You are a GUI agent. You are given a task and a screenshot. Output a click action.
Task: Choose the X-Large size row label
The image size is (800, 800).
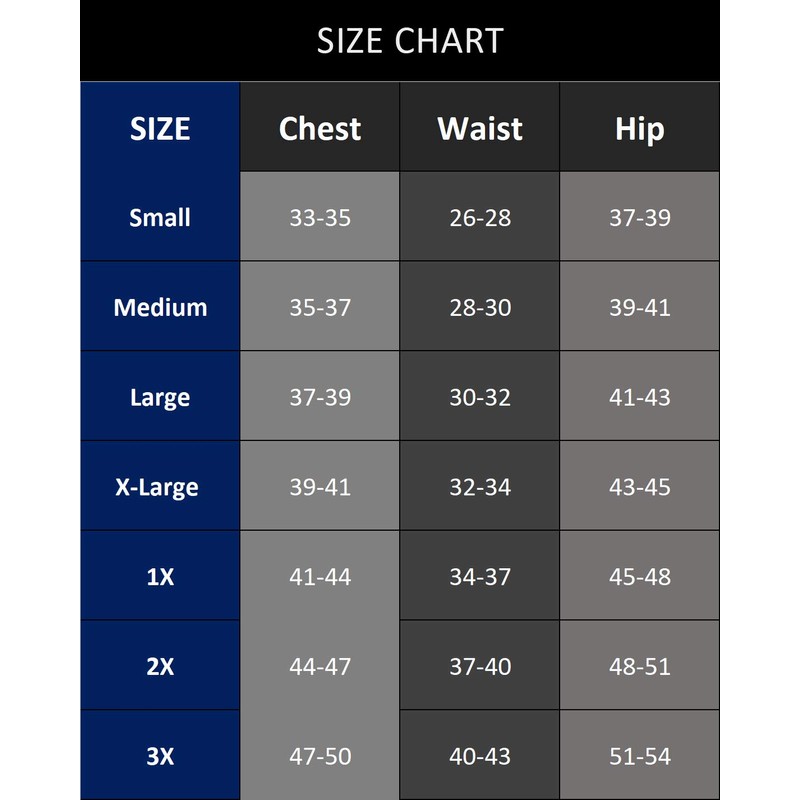tap(160, 487)
